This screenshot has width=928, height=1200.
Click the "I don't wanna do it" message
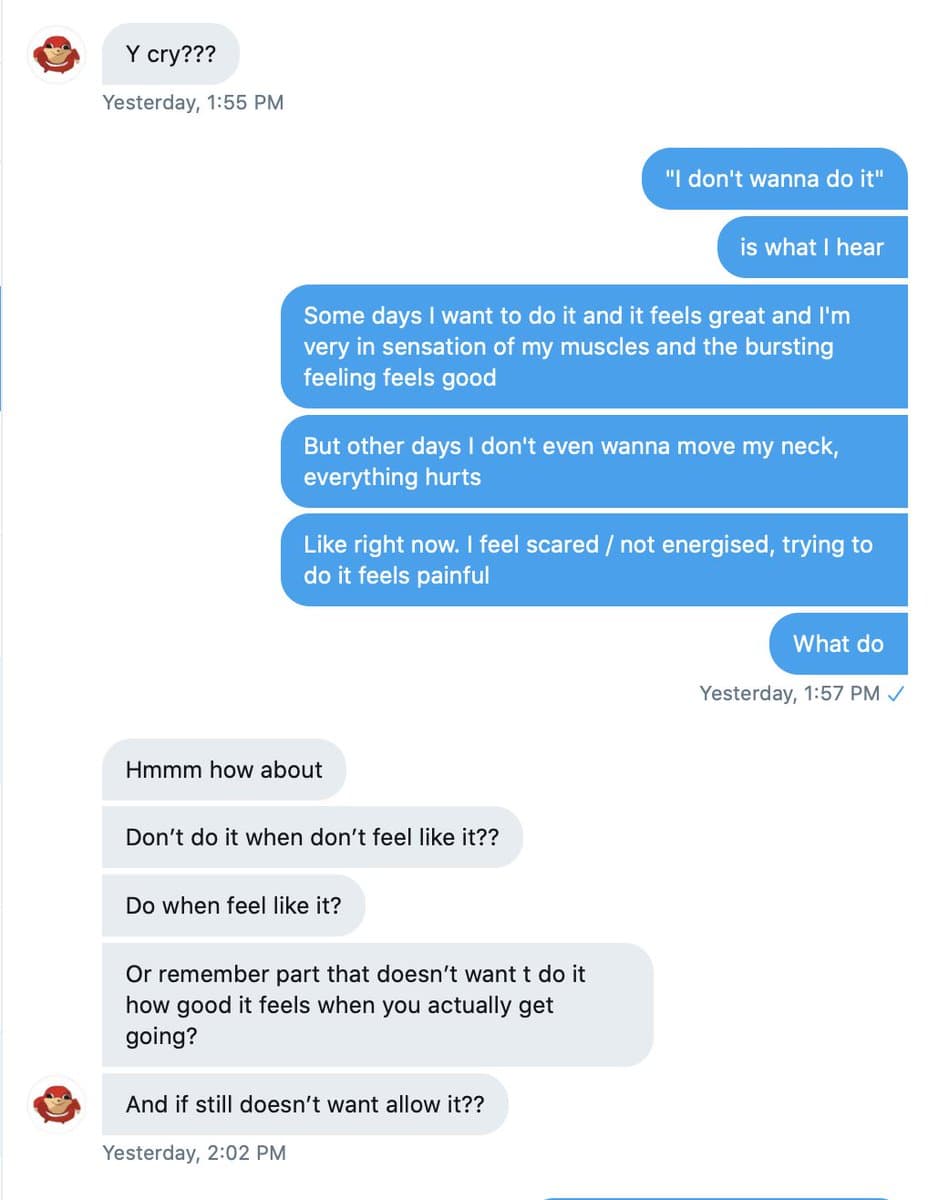pos(774,179)
